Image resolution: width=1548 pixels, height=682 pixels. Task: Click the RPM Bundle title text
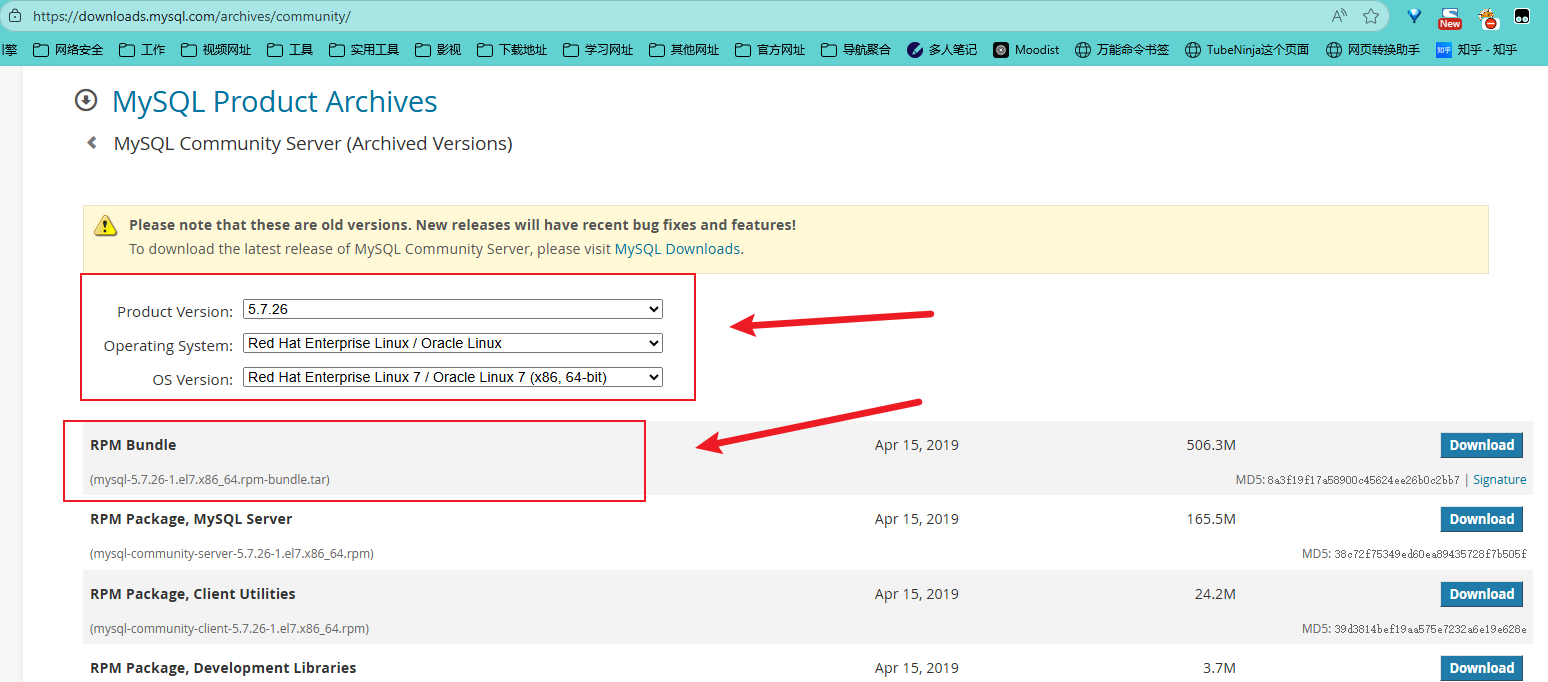[x=133, y=445]
